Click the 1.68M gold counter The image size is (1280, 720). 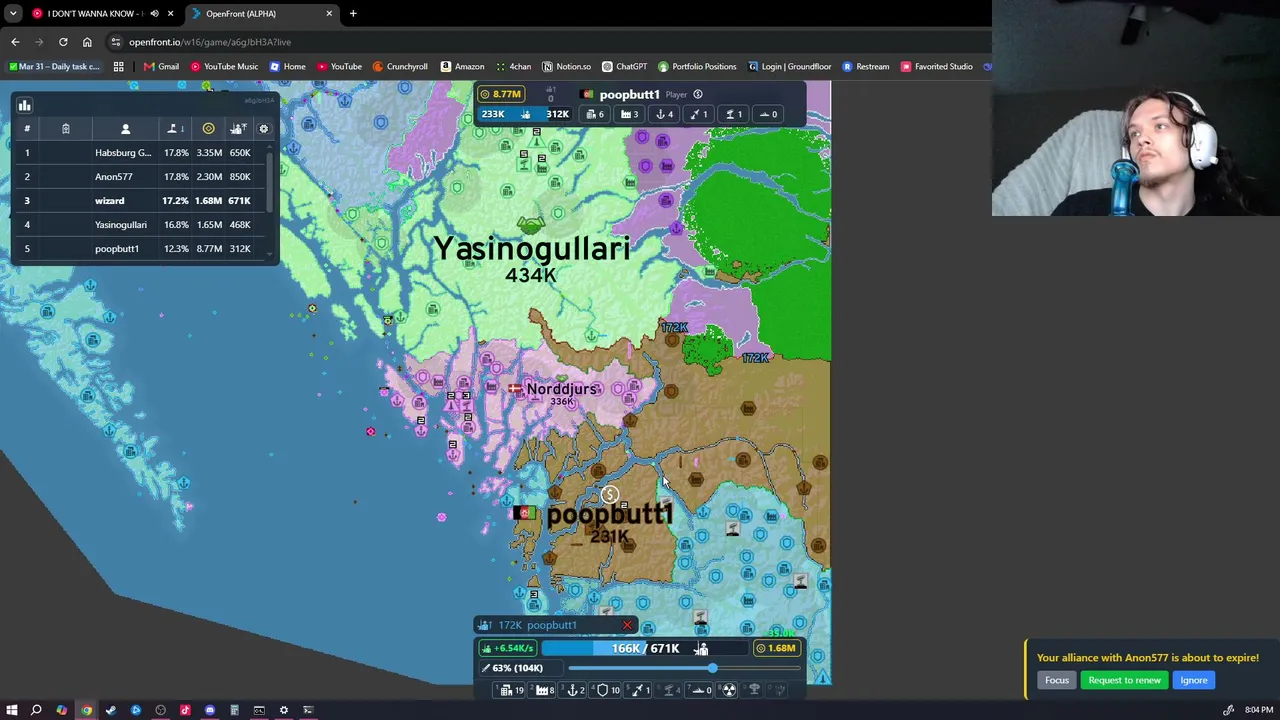coord(777,648)
